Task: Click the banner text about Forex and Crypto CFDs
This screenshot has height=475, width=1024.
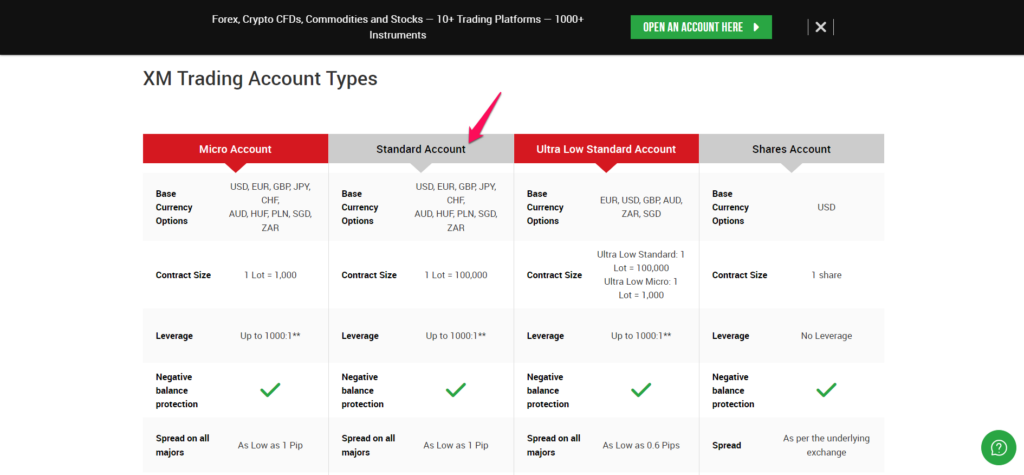Action: pos(398,27)
